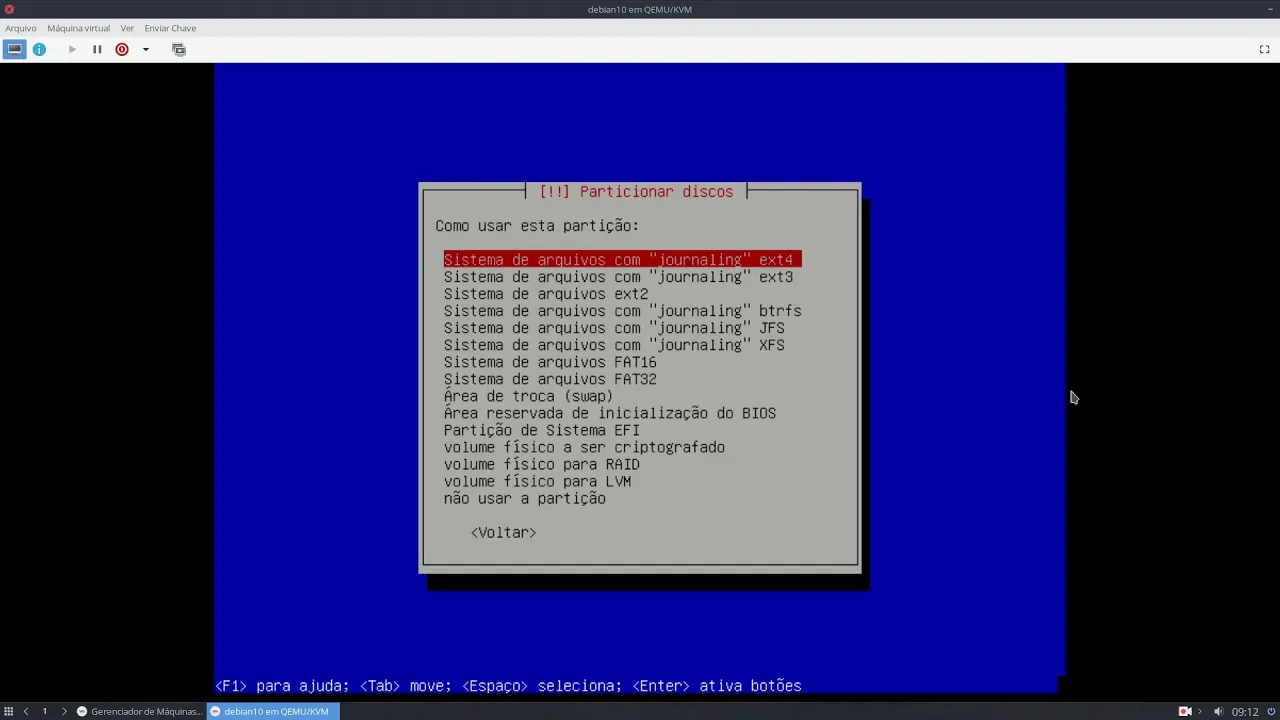Pause the virtual machine
Screen dimensions: 1280x720
point(97,49)
